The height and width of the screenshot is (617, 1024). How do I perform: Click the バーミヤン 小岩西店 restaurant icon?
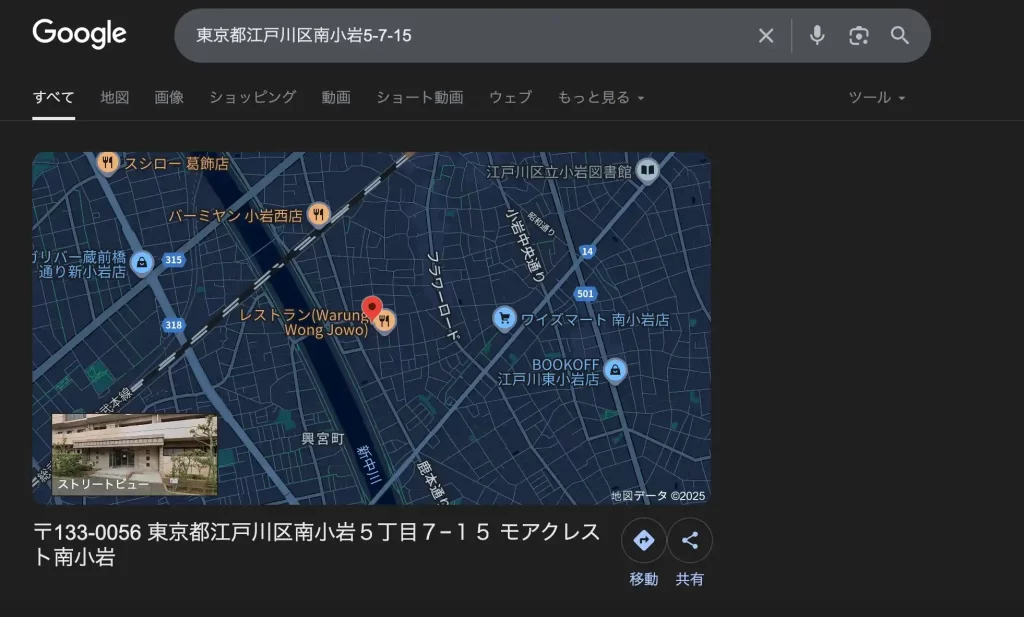tap(319, 213)
